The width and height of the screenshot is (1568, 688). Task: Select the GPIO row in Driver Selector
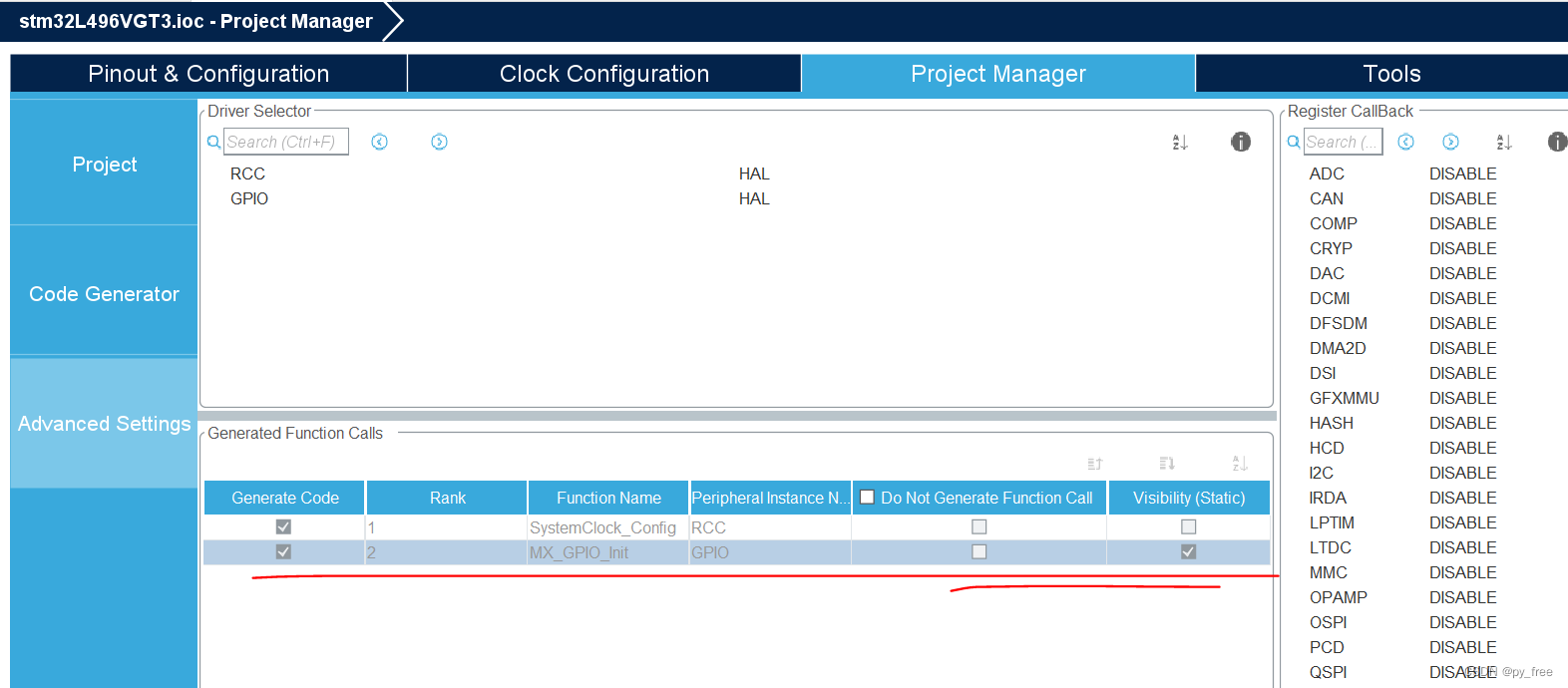[x=249, y=198]
